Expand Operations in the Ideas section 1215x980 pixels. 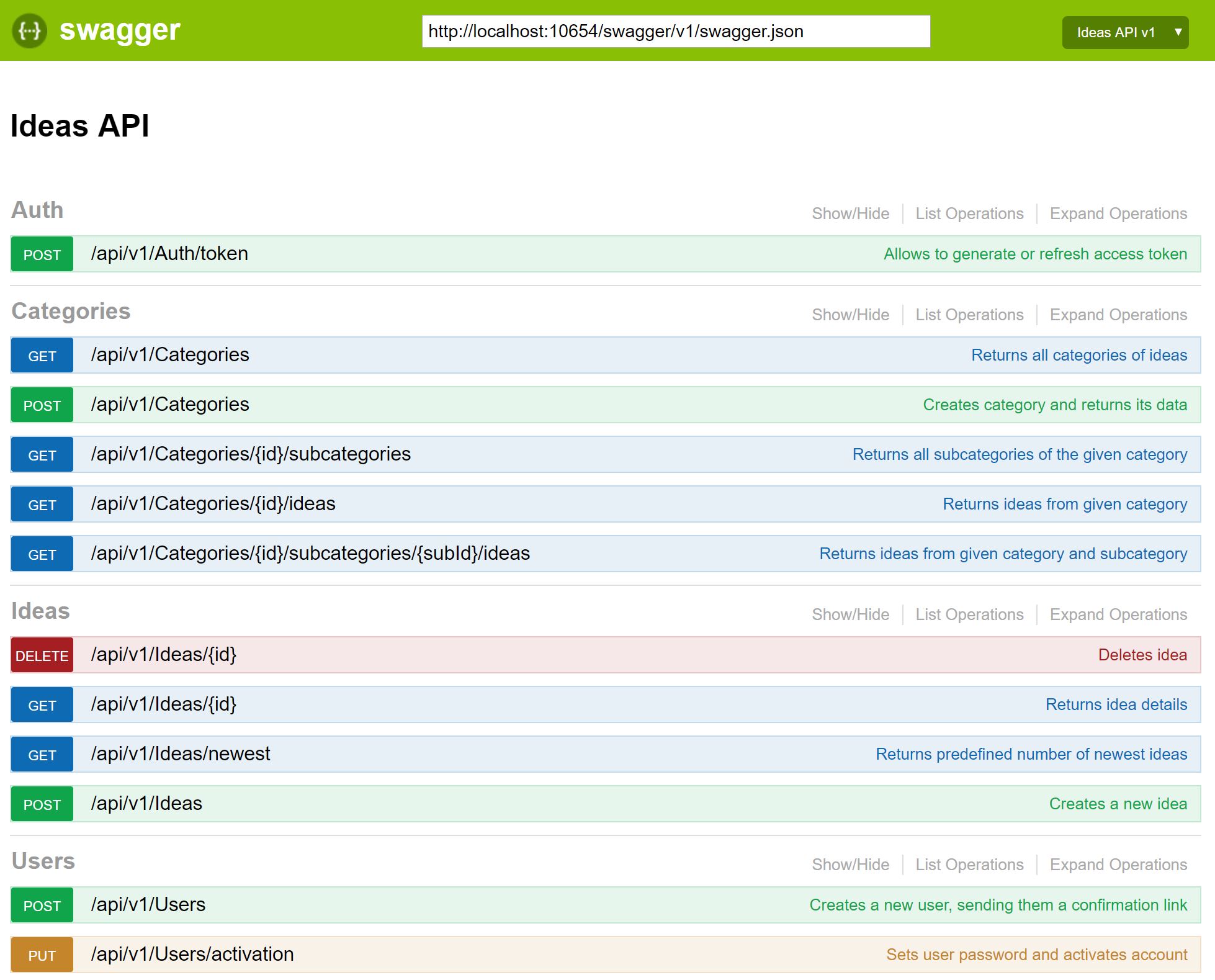point(1118,614)
